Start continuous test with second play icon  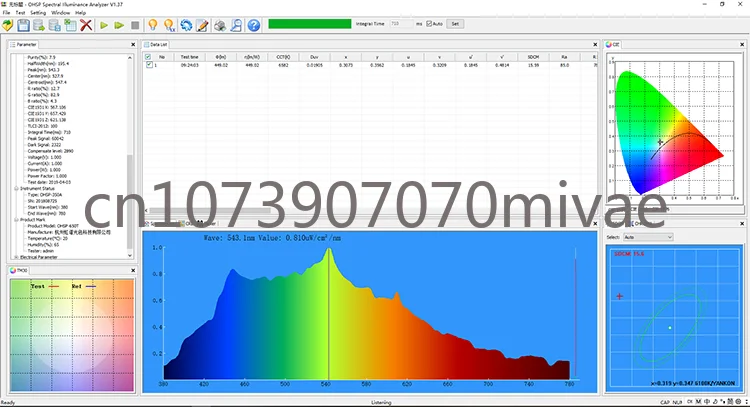[119, 25]
